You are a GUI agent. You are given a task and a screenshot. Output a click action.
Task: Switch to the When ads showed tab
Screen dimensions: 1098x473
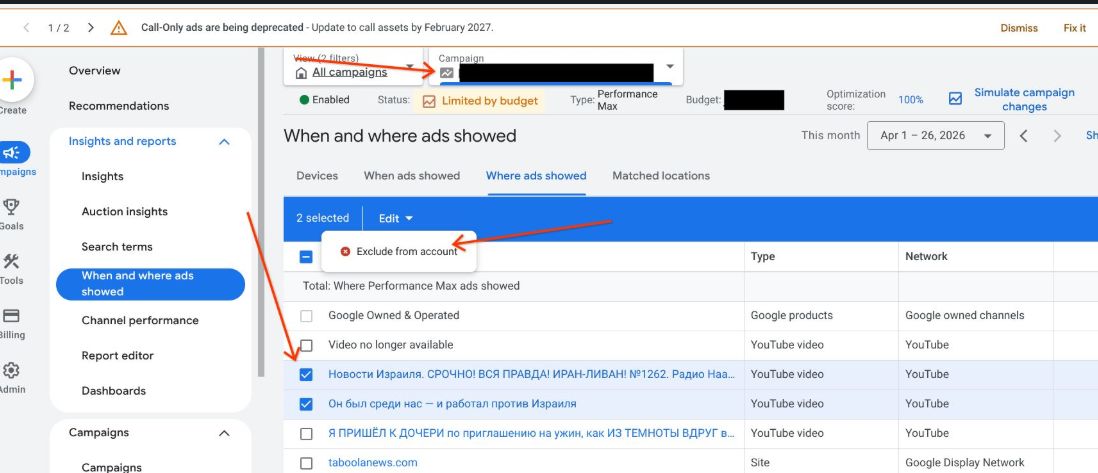[x=412, y=176]
